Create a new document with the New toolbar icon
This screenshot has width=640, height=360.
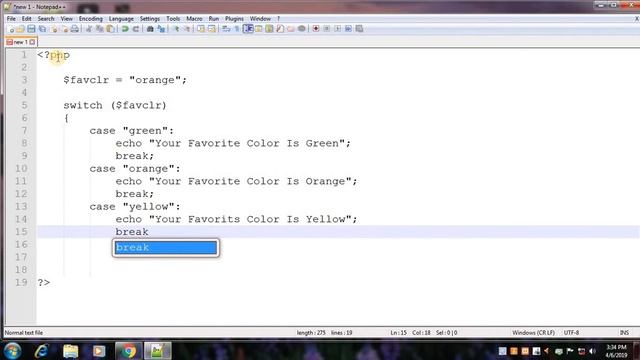pos(11,29)
